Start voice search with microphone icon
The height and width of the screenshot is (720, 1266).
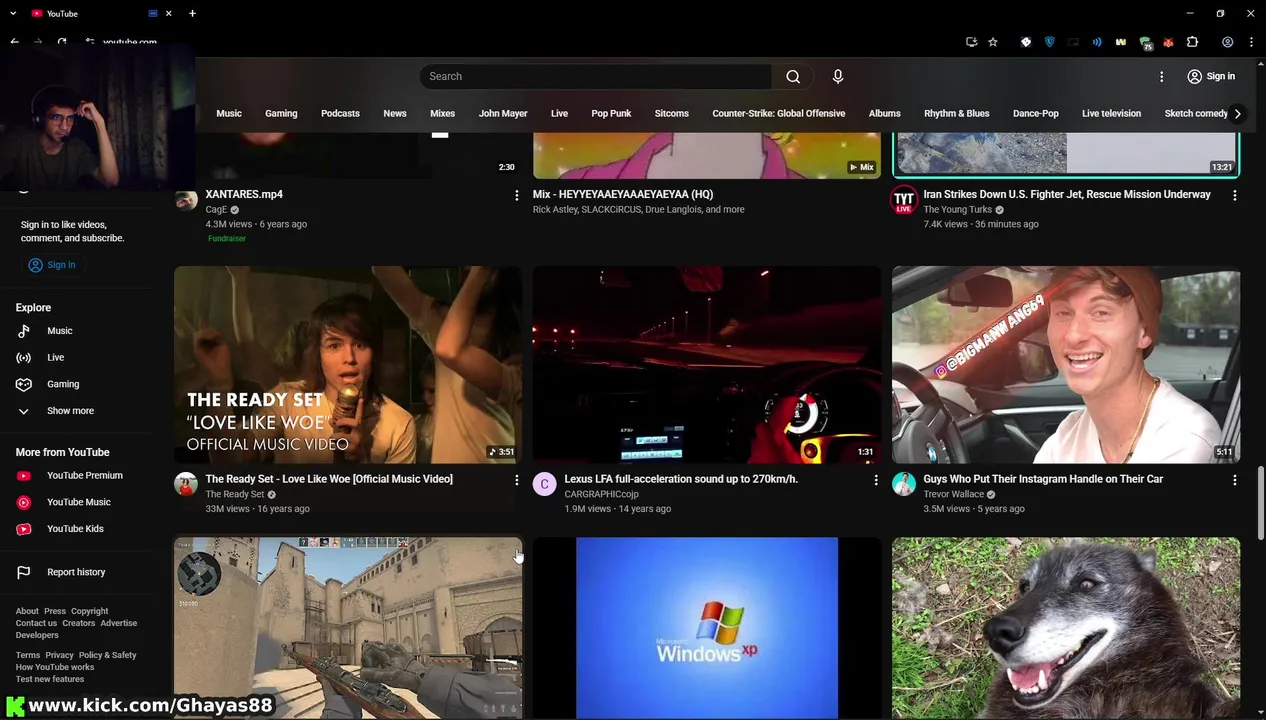[x=838, y=77]
